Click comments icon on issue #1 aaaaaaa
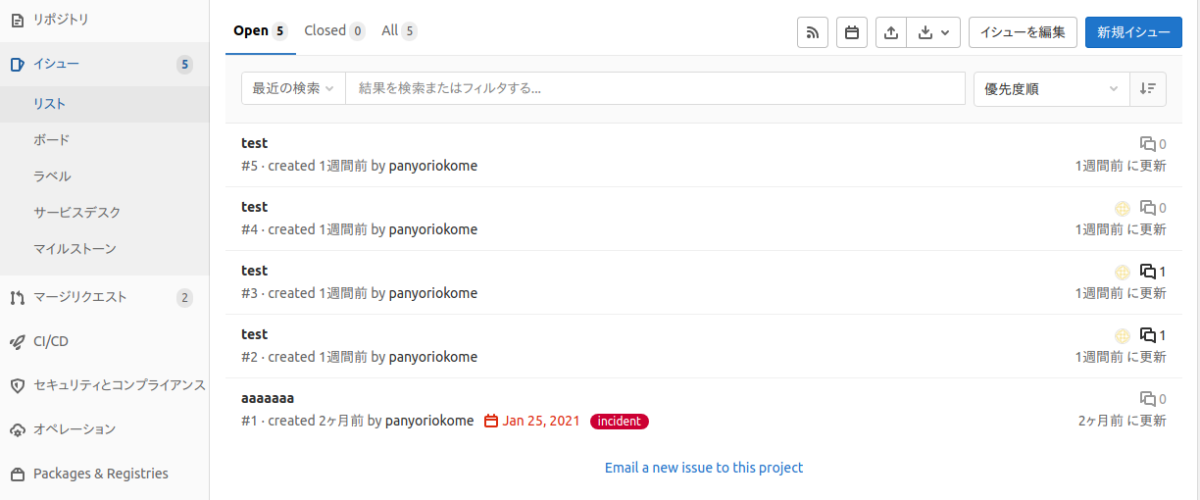Viewport: 1200px width, 500px height. pos(1148,398)
